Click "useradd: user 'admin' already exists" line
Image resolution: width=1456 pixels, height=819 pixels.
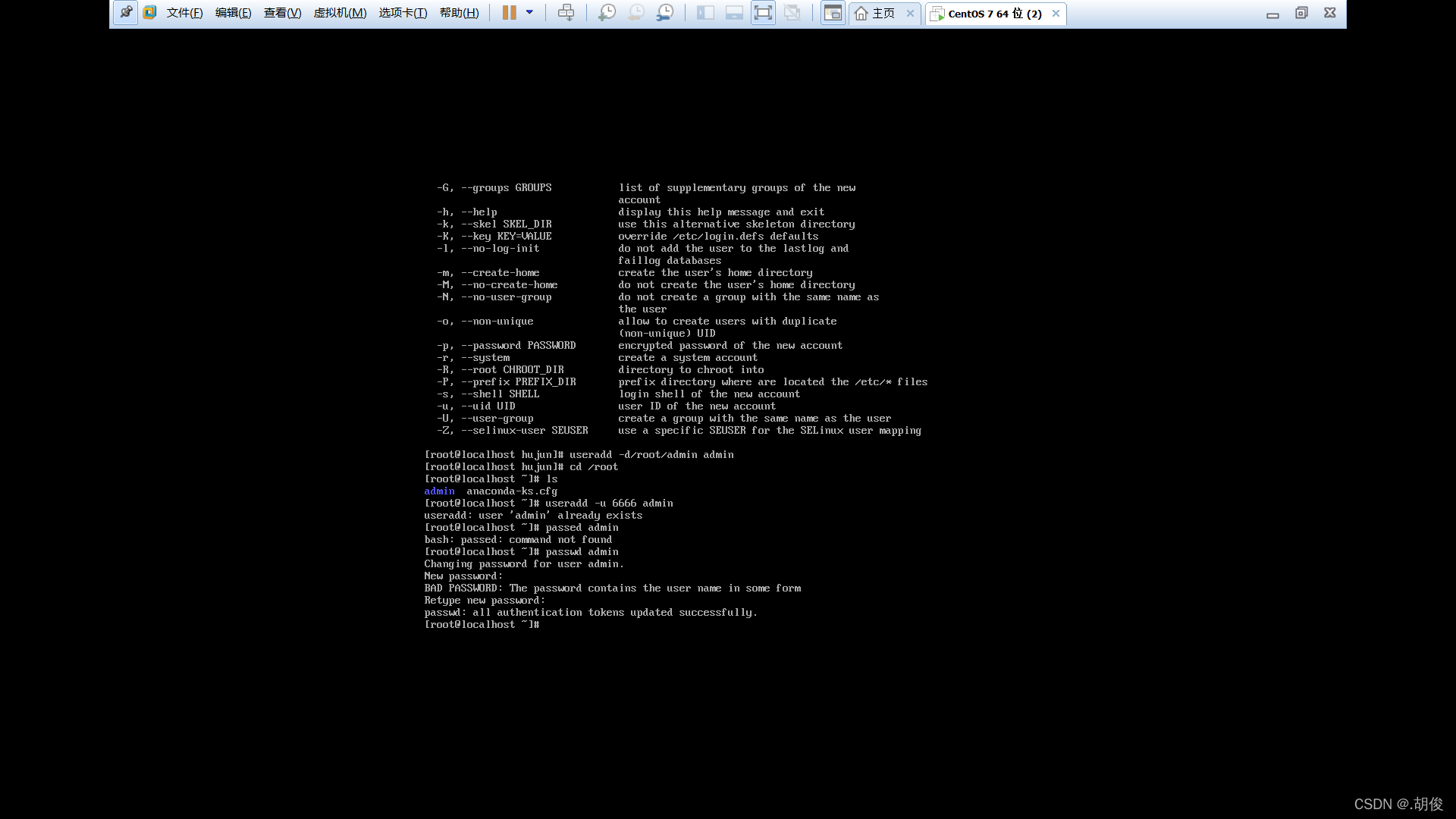[x=533, y=515]
